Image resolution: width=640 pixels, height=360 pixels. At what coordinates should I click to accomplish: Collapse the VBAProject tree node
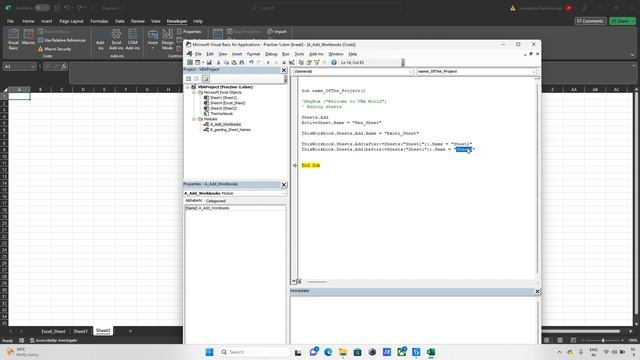188,87
